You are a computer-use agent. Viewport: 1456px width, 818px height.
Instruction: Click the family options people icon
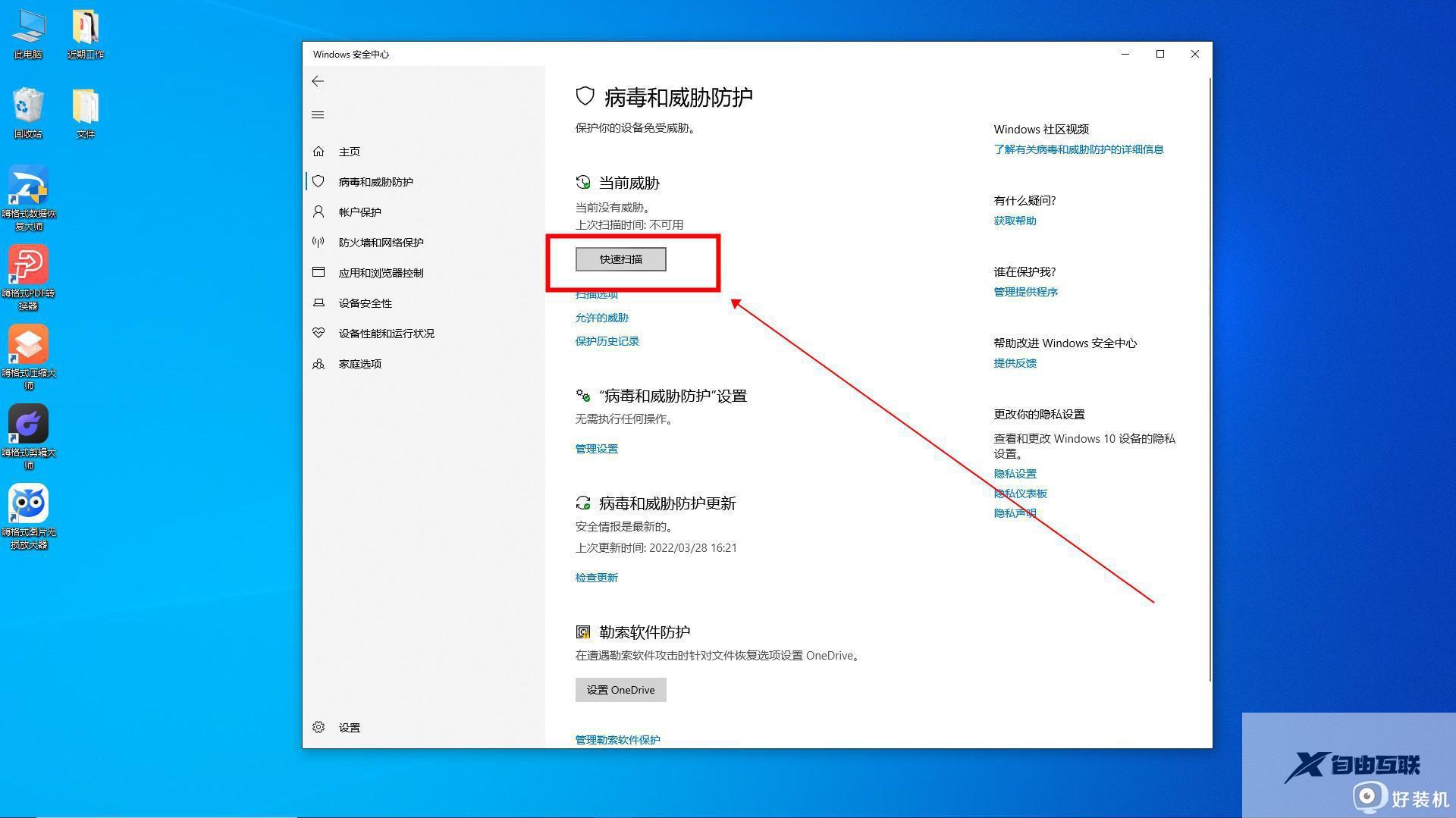point(318,364)
